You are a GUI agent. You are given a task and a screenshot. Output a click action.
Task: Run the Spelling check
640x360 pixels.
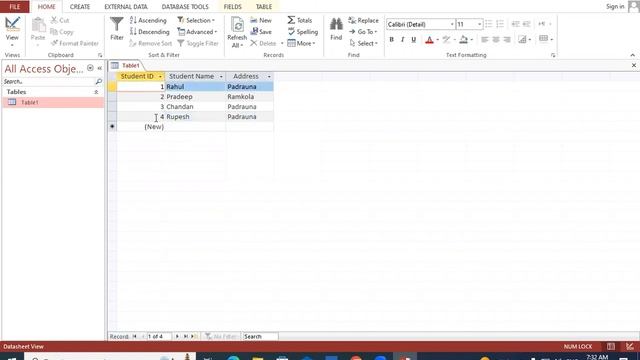tap(302, 31)
